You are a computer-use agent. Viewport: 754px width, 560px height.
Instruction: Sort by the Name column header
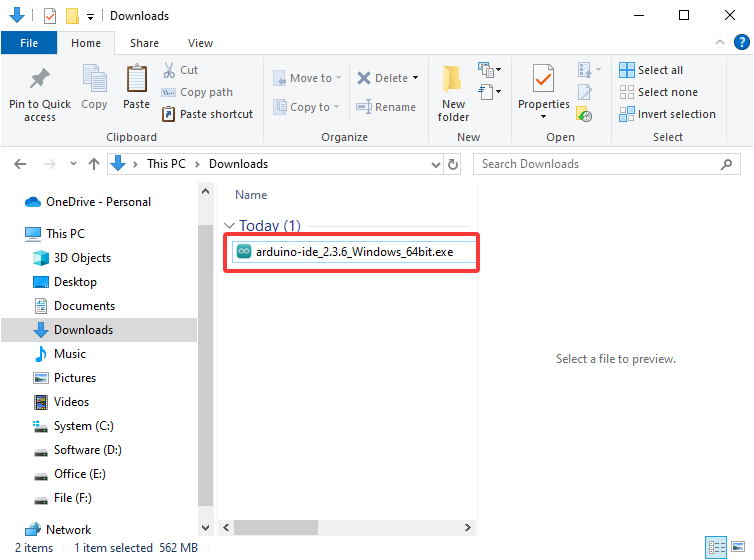pos(251,195)
